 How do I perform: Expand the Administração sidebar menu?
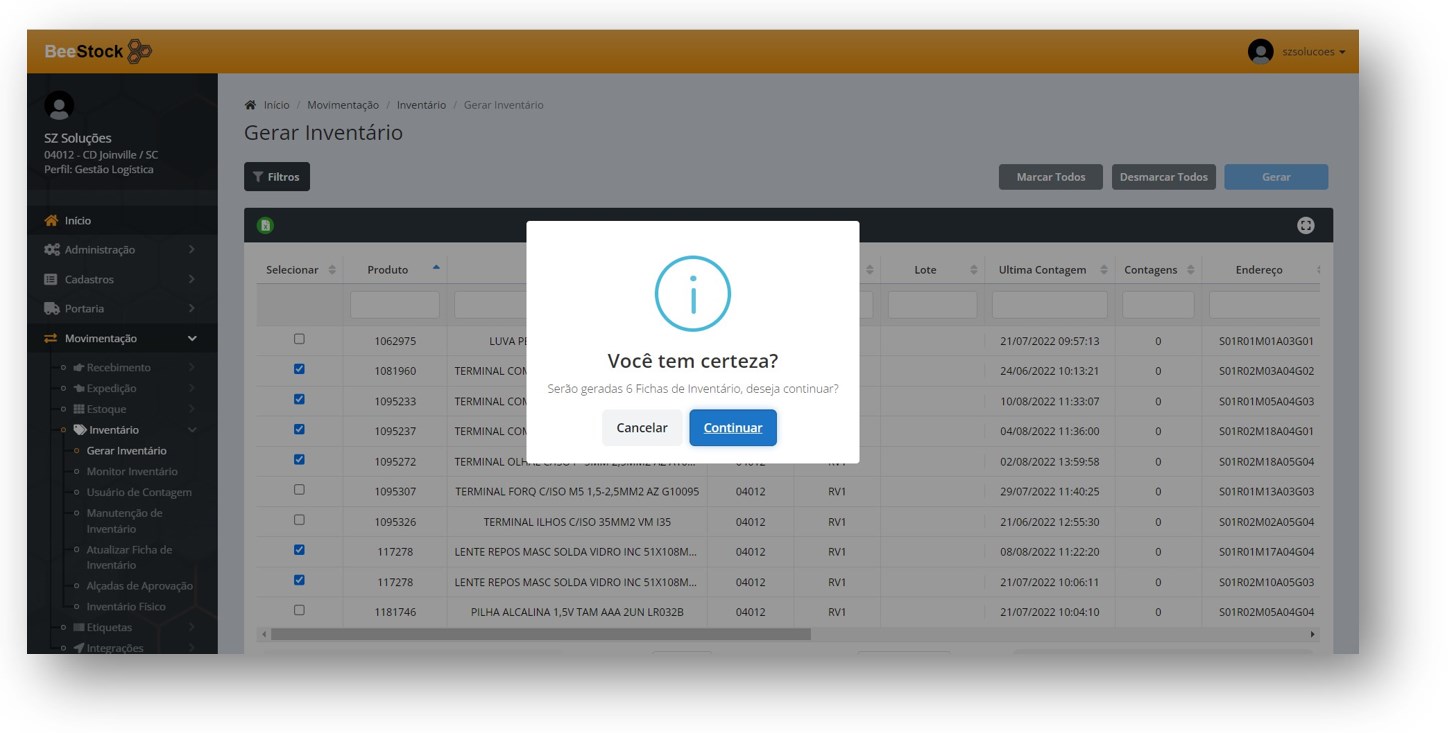click(120, 250)
